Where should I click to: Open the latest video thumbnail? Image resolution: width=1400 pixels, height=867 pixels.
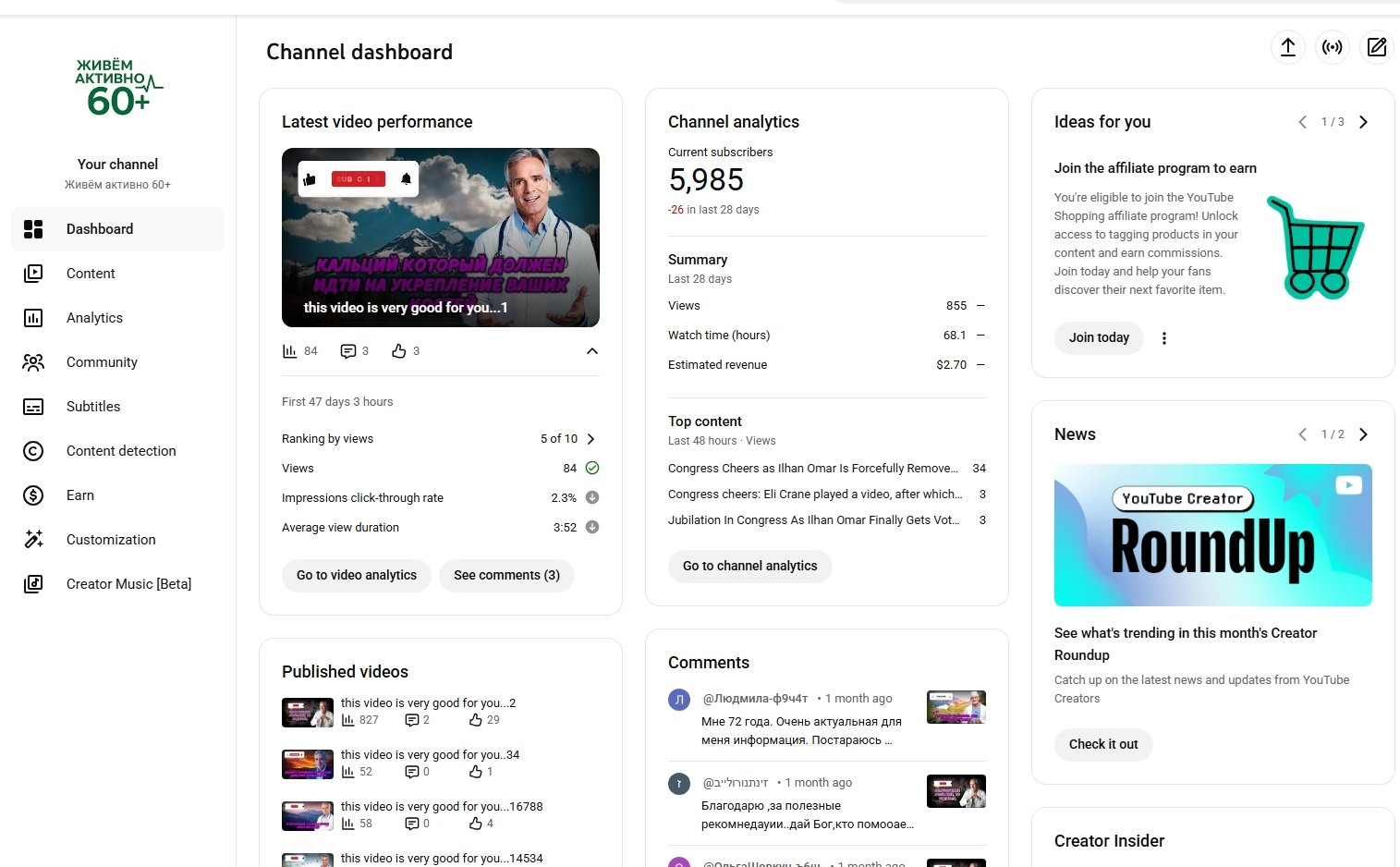441,238
